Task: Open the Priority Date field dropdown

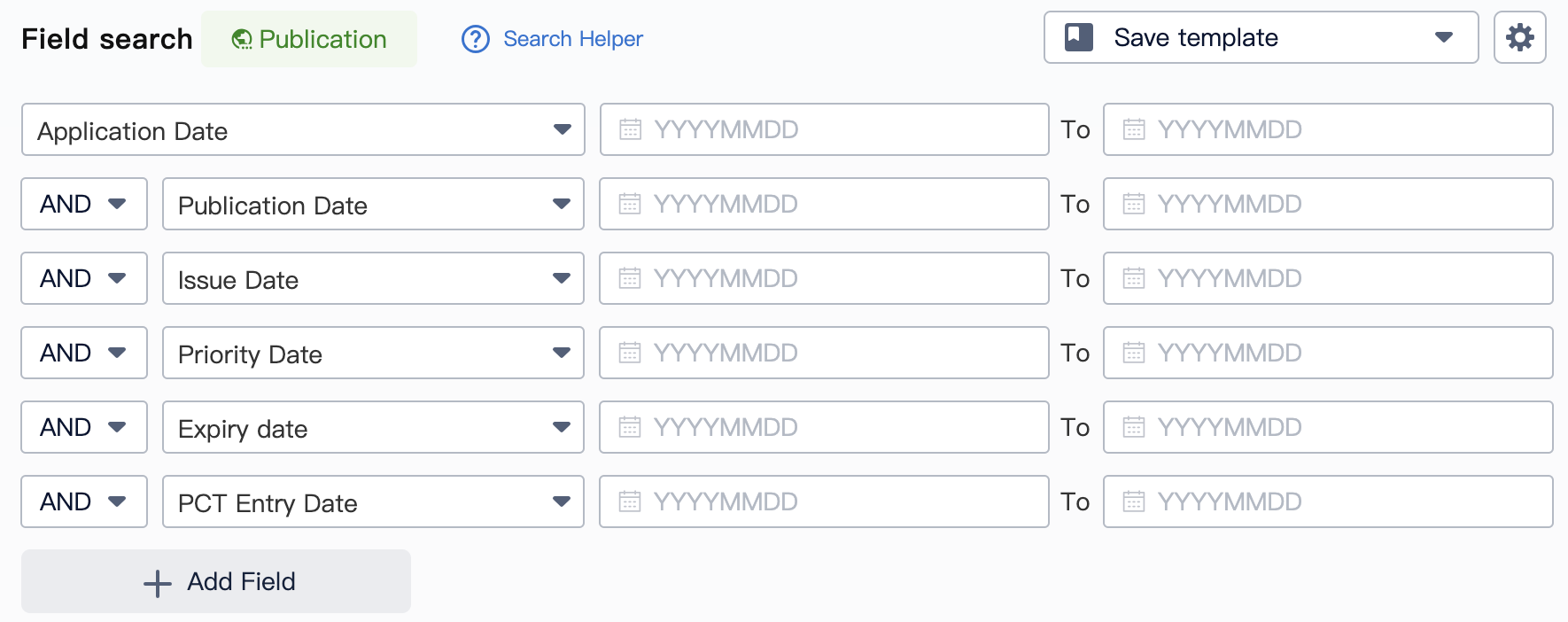Action: click(x=373, y=354)
